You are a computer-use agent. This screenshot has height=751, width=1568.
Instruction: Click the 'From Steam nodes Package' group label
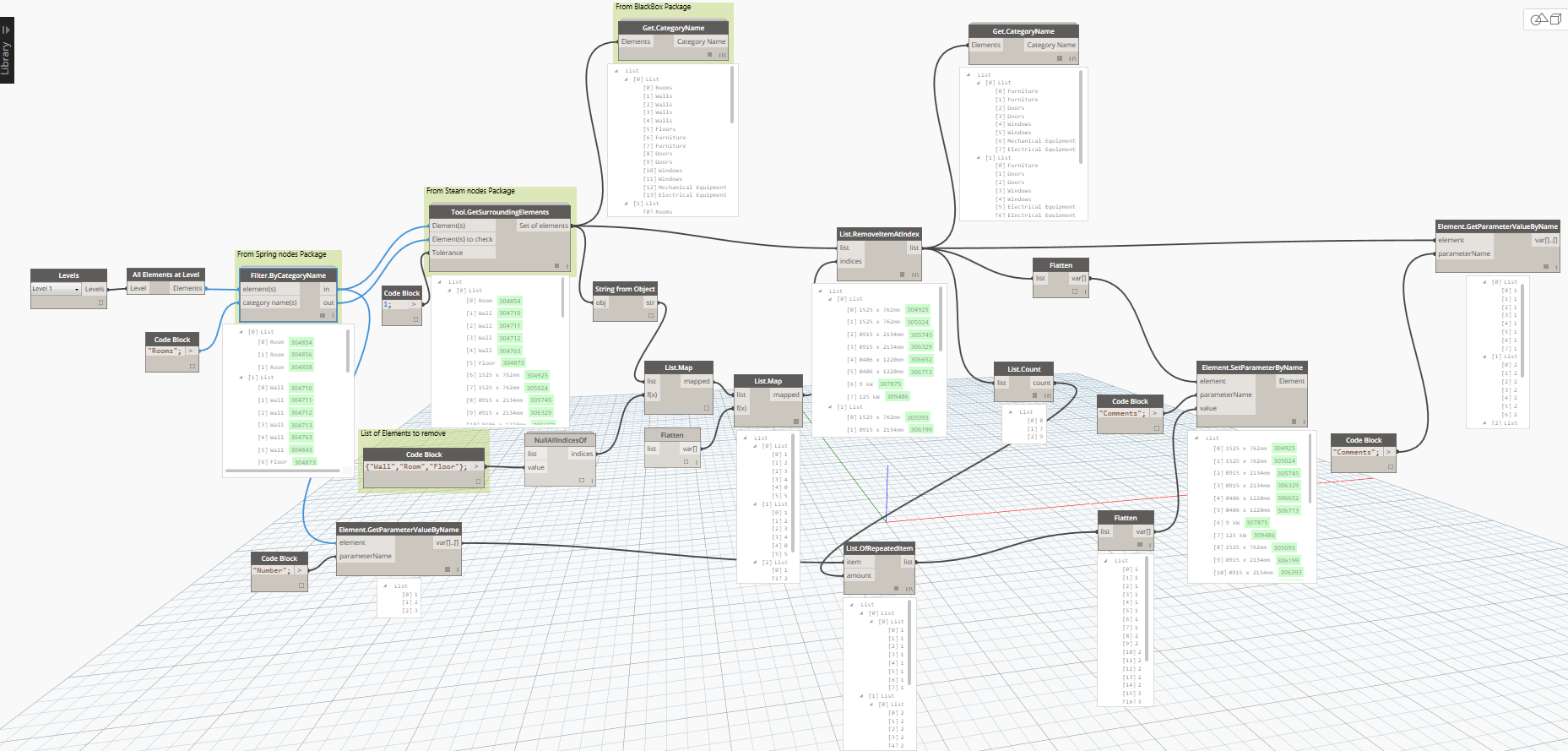click(x=470, y=191)
